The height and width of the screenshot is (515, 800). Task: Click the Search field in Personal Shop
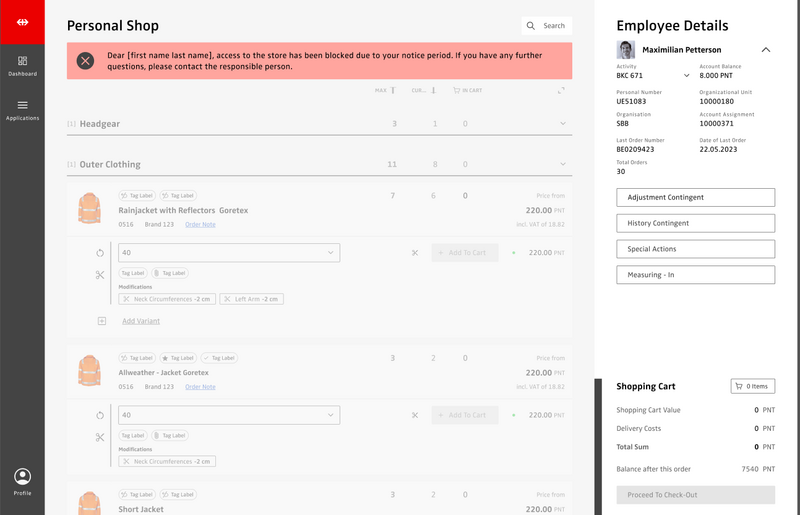click(546, 26)
